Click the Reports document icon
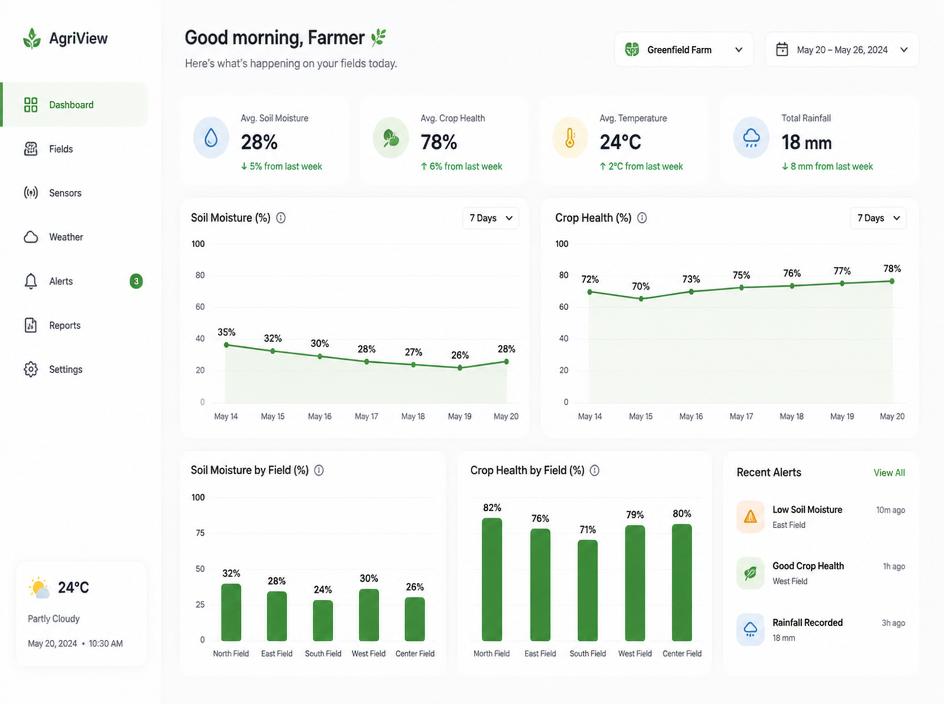The width and height of the screenshot is (944, 704). (x=31, y=325)
